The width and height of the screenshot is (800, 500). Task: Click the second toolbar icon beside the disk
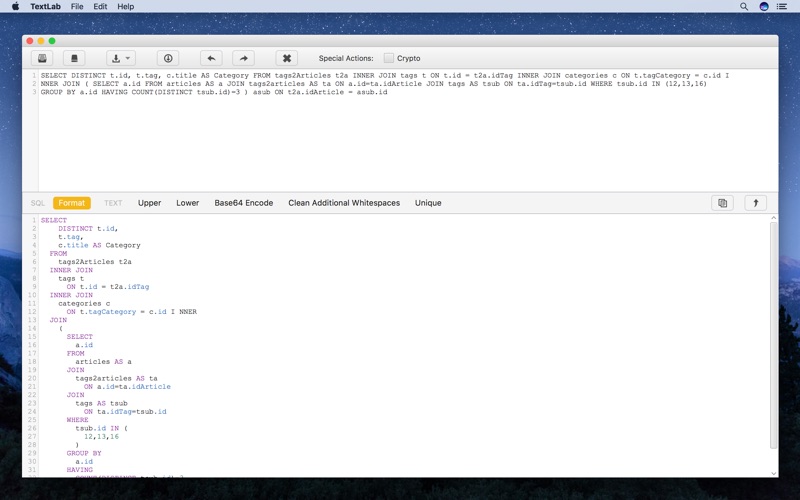74,58
